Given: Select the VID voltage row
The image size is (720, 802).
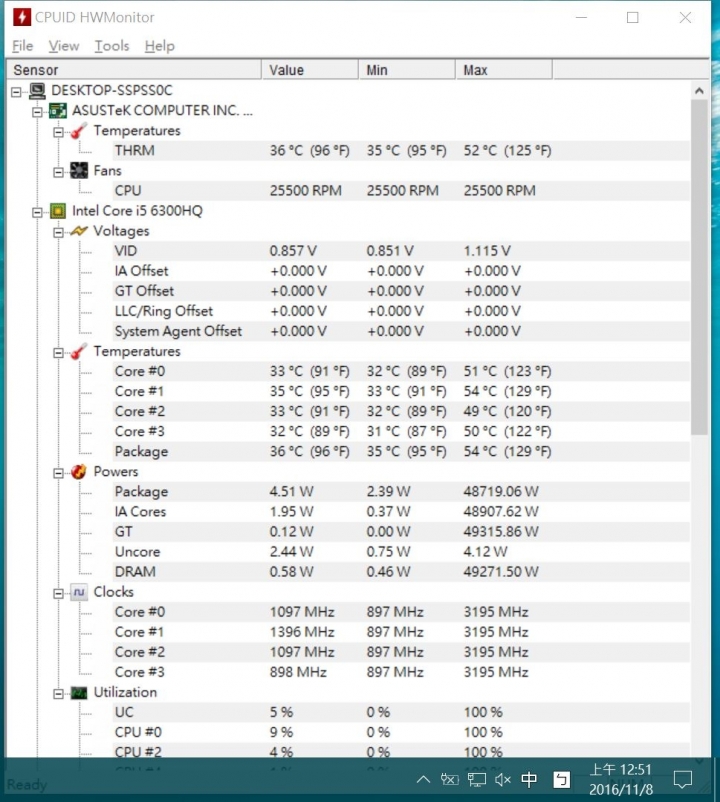Looking at the screenshot, I should tap(400, 251).
